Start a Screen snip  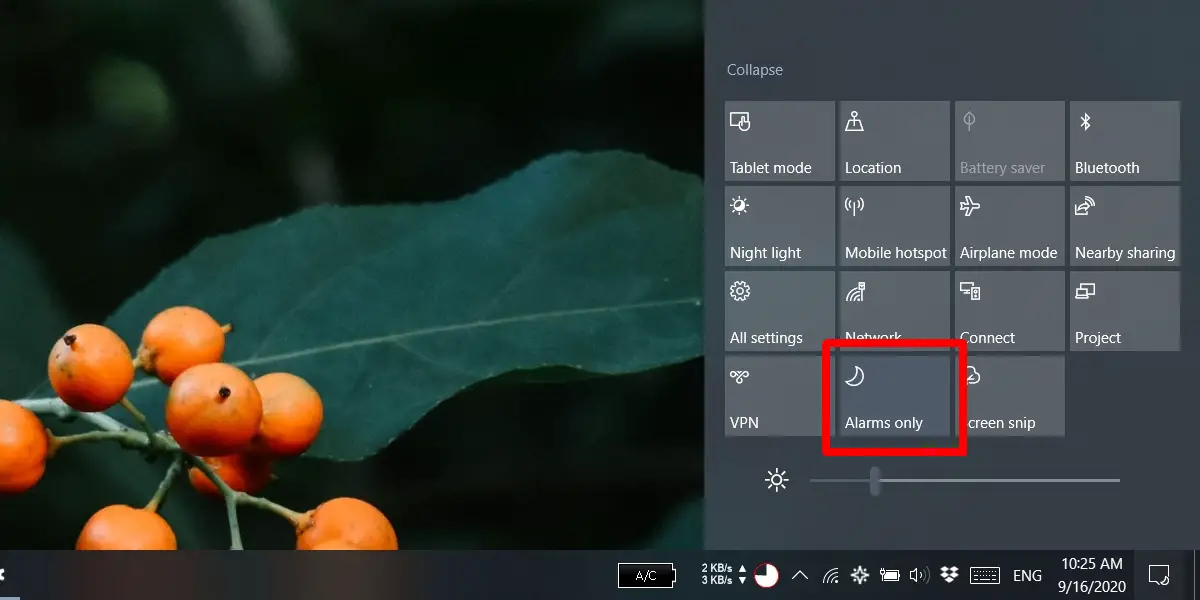[x=1009, y=396]
